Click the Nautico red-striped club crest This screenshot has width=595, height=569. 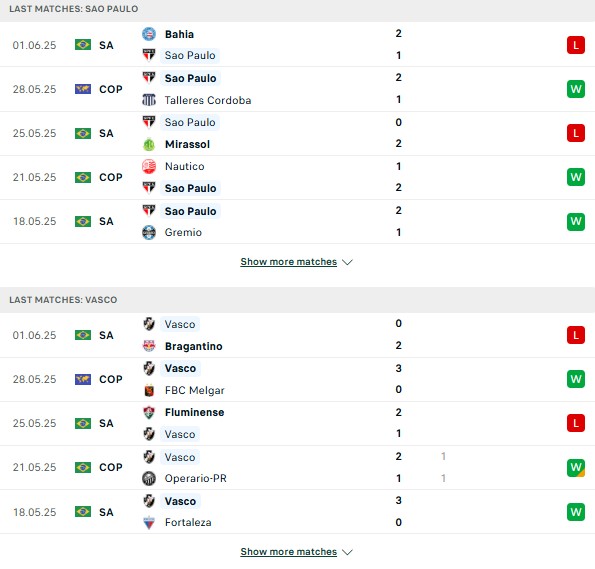click(149, 166)
